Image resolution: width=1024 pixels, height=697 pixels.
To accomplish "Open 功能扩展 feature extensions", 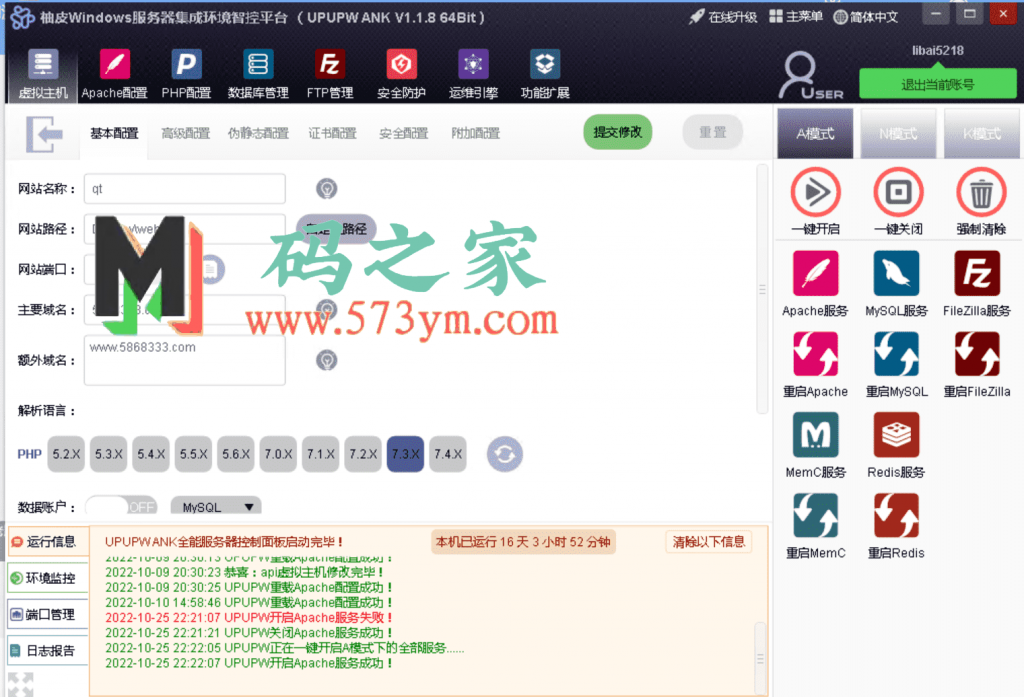I will point(545,74).
